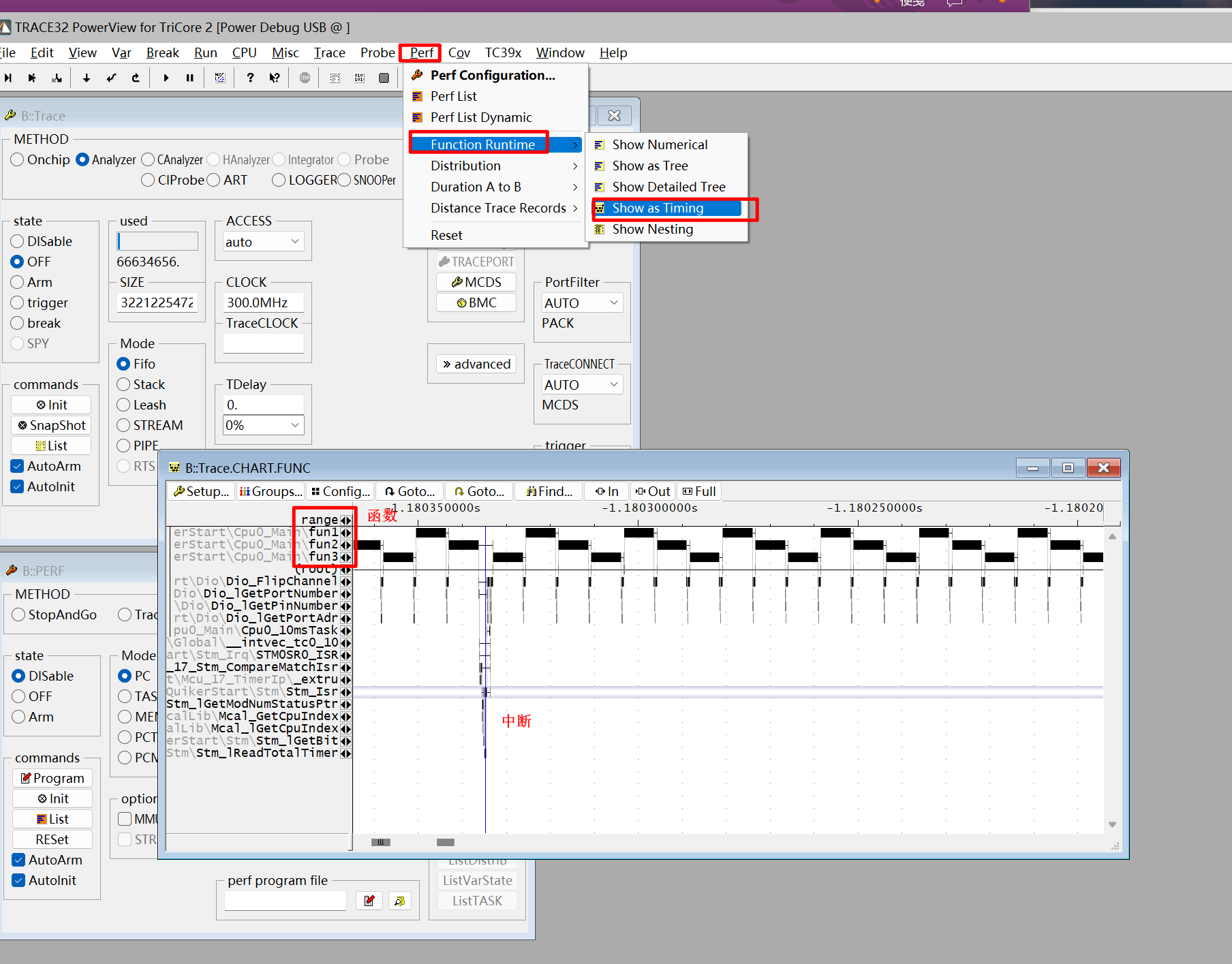Toggle AutoInit checkbox in PERF window
This screenshot has height=964, width=1232.
pos(19,880)
